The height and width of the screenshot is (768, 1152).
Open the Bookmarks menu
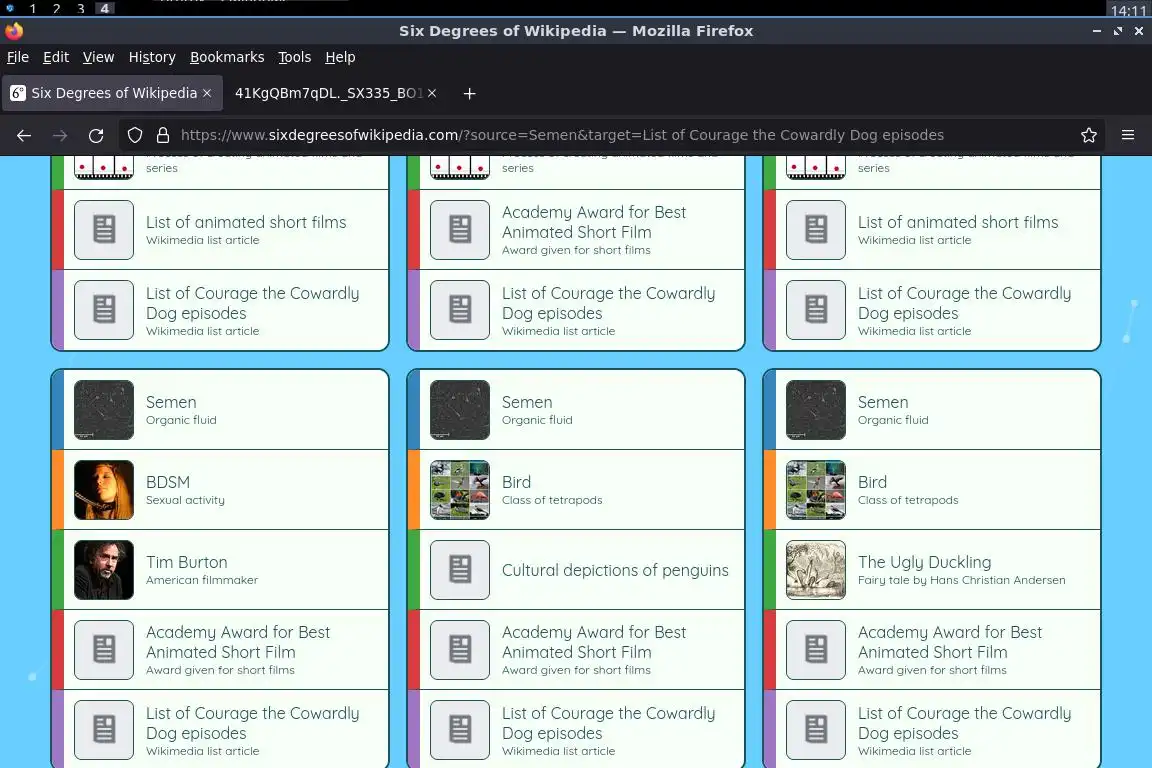coord(227,57)
